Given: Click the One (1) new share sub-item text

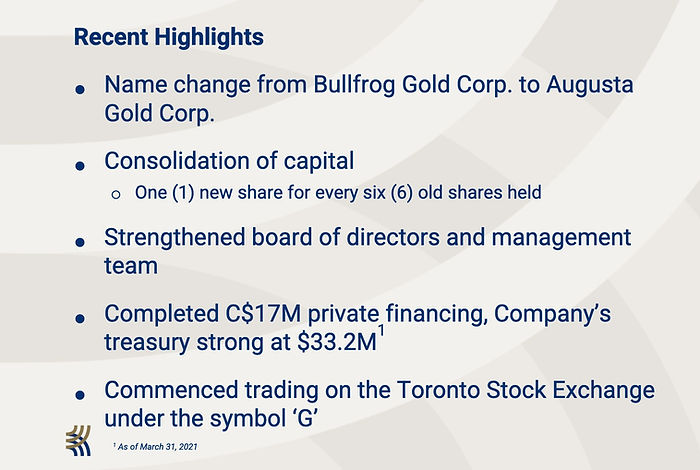Looking at the screenshot, I should [x=338, y=193].
